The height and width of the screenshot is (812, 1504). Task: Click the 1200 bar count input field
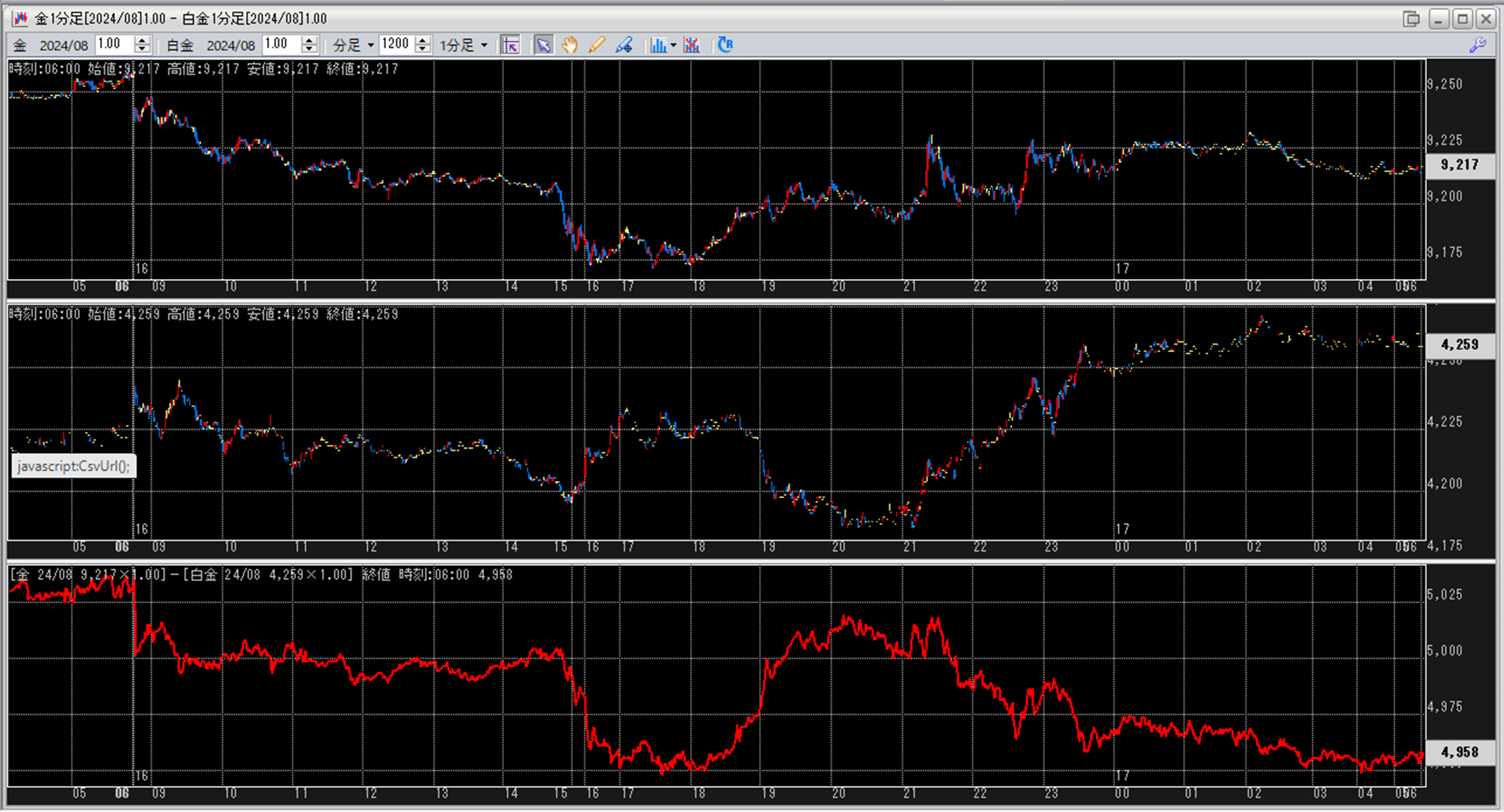pos(396,45)
